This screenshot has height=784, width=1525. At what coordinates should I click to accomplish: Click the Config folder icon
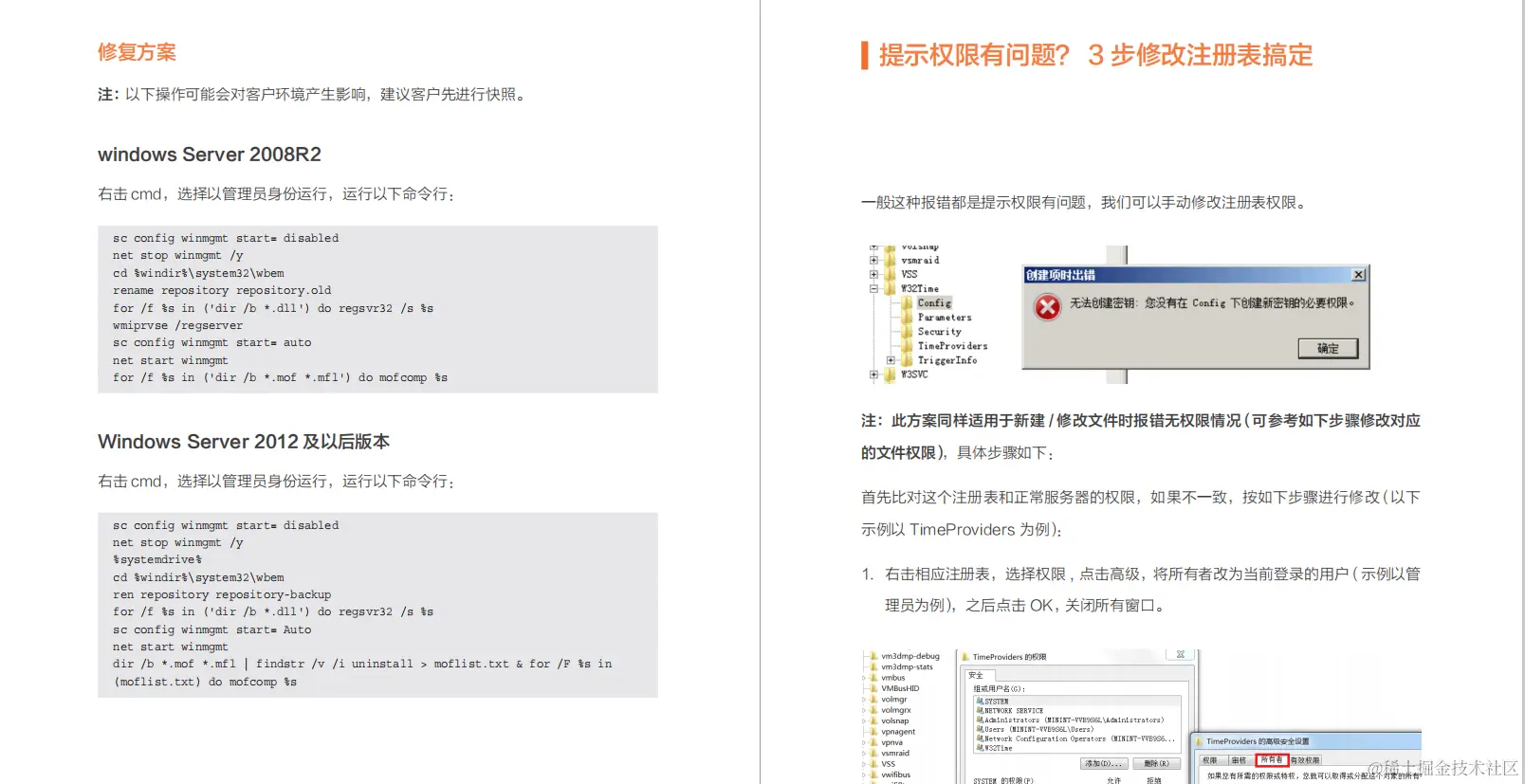pos(908,303)
